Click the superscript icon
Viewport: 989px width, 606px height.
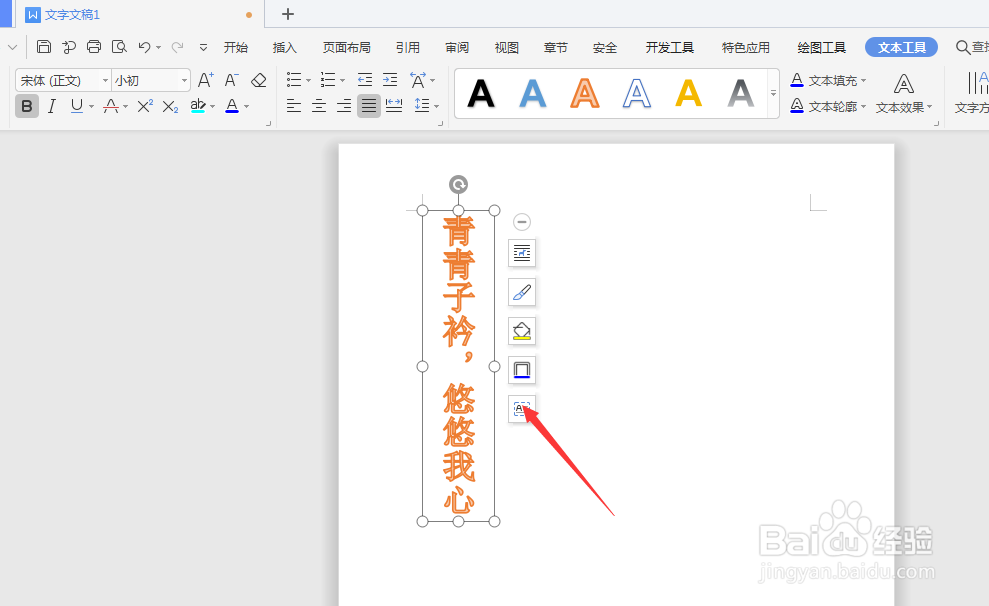pyautogui.click(x=145, y=105)
